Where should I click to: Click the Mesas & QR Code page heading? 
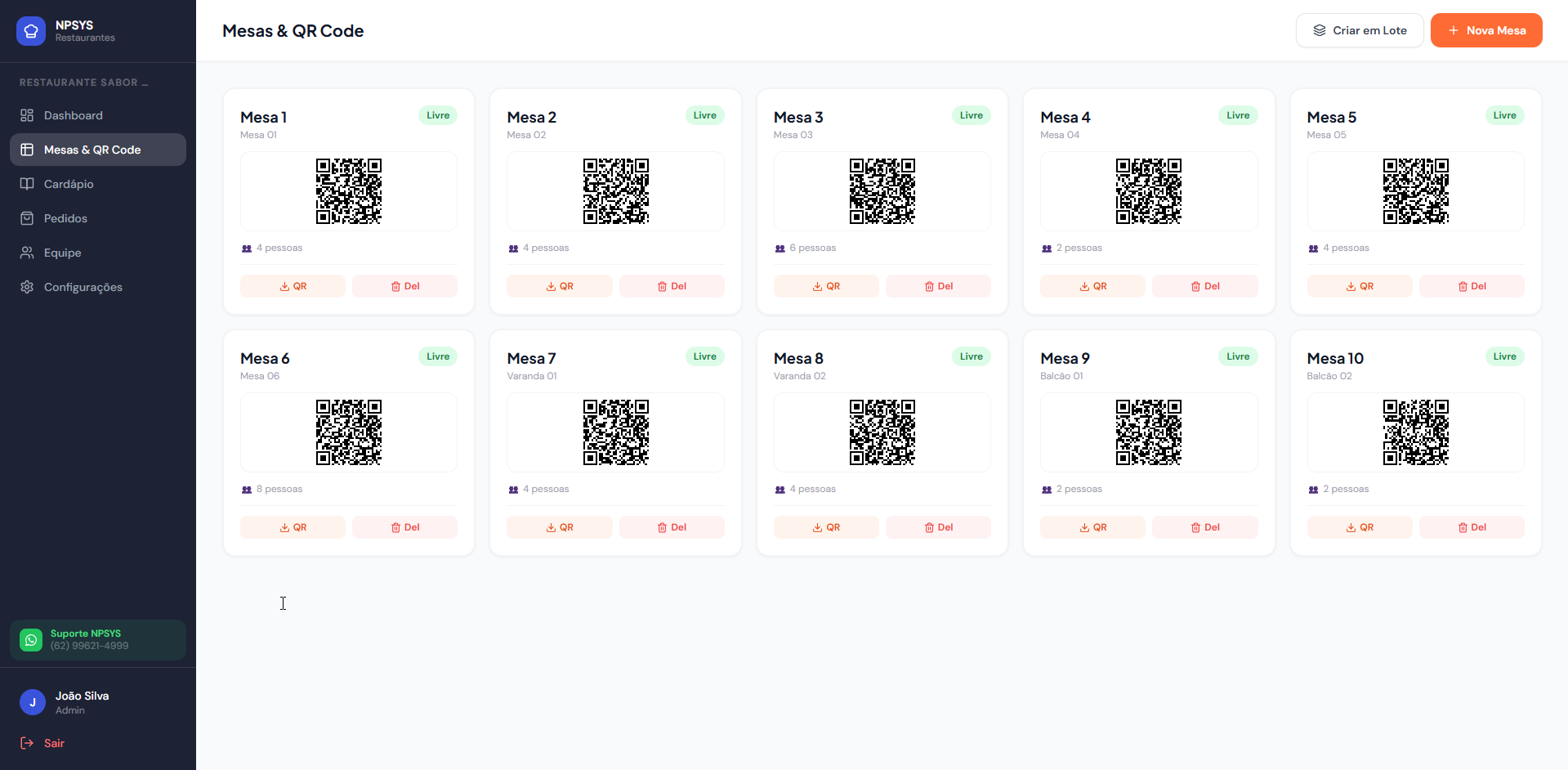point(293,31)
